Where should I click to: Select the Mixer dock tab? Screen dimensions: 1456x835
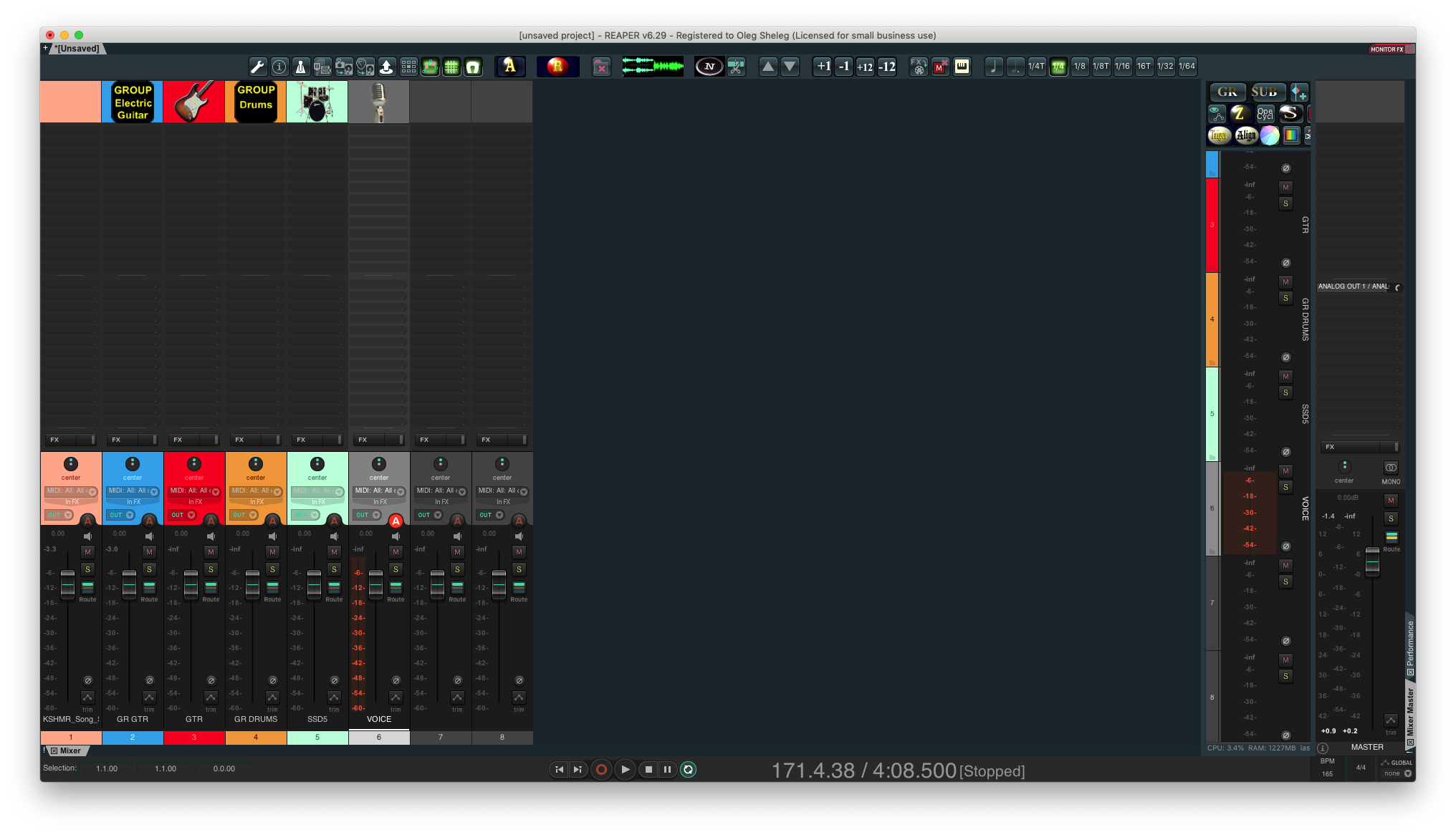point(70,750)
